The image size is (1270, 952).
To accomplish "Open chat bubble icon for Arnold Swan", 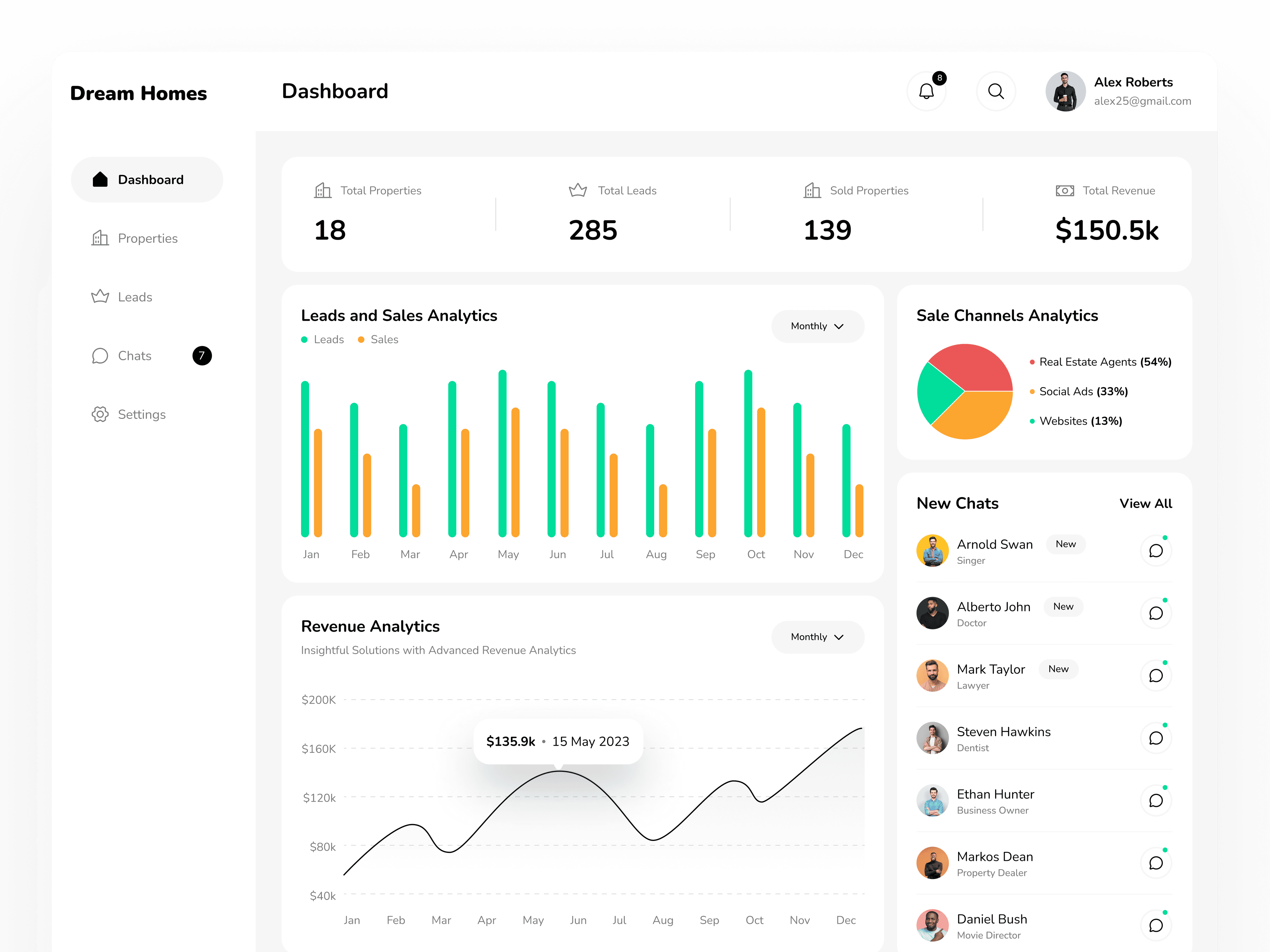I will [x=1155, y=551].
